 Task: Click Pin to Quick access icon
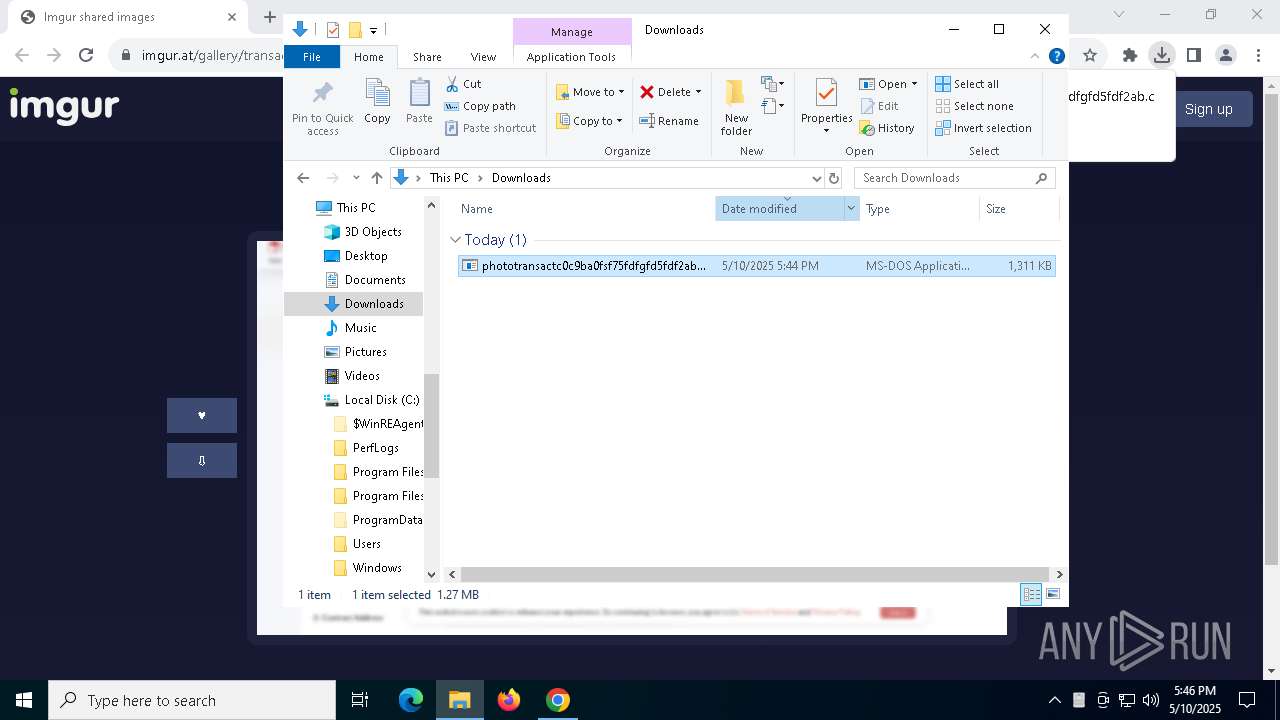click(x=322, y=108)
